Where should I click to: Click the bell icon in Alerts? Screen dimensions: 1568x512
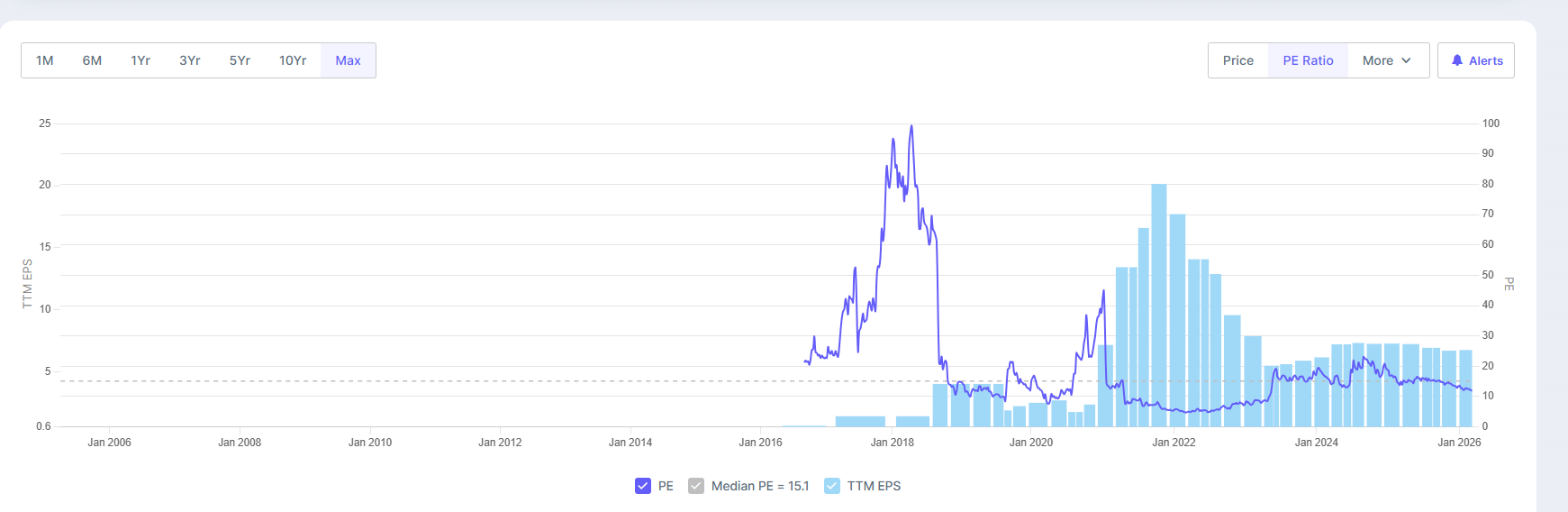[1456, 60]
